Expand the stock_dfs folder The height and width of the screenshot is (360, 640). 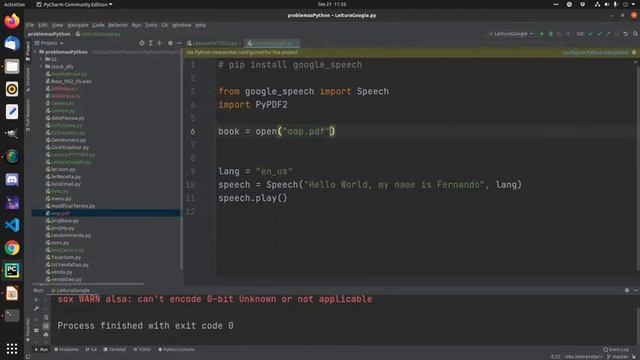(41, 67)
